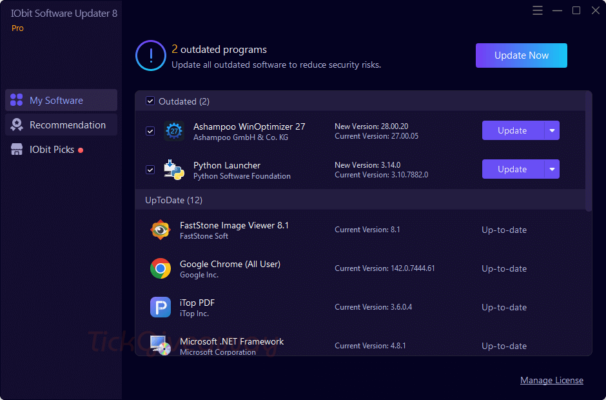Image resolution: width=606 pixels, height=400 pixels.
Task: Click the FastStone Image Viewer icon
Action: [x=160, y=229]
